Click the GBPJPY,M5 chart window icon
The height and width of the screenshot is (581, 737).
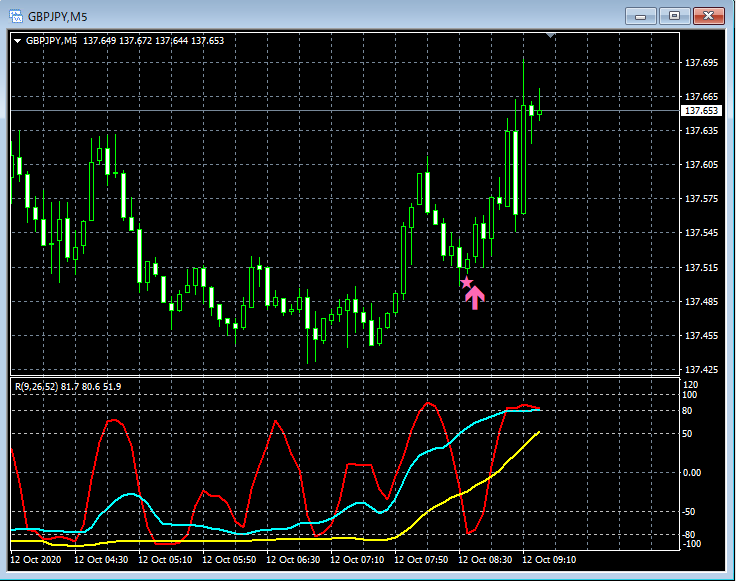tap(16, 16)
